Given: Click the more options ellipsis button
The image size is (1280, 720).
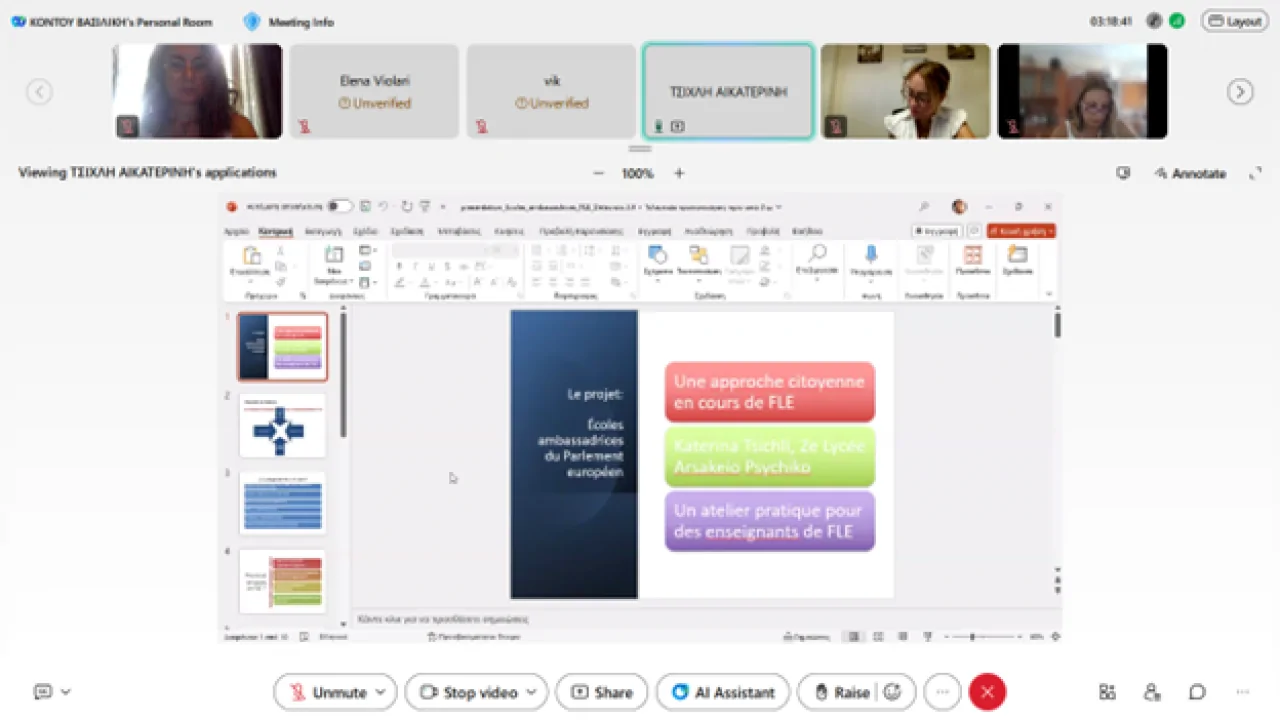Looking at the screenshot, I should [x=942, y=692].
